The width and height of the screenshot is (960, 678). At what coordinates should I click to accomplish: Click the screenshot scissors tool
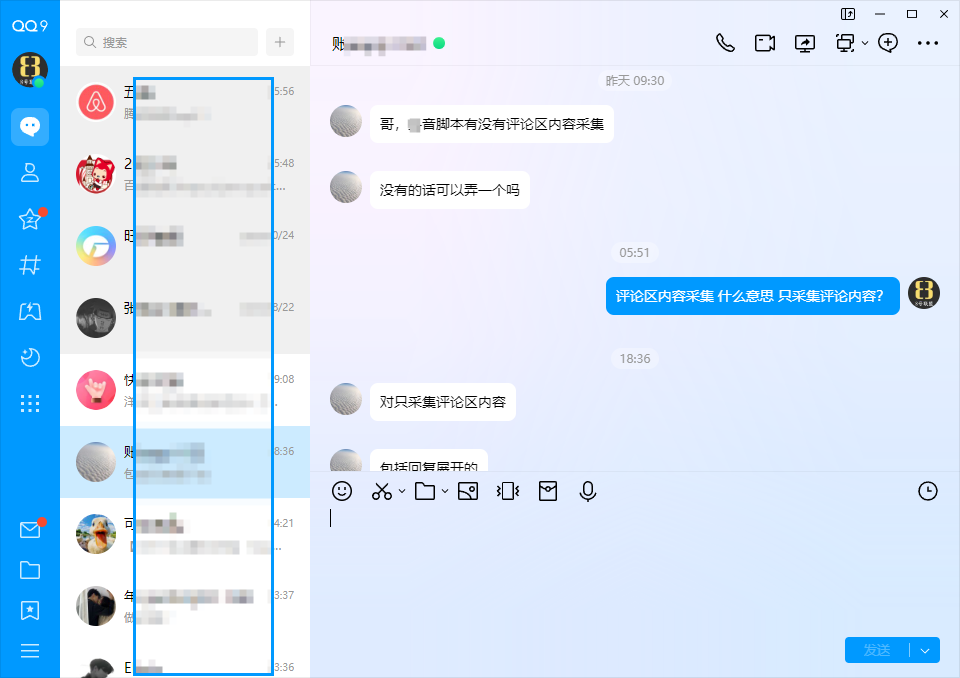click(382, 491)
